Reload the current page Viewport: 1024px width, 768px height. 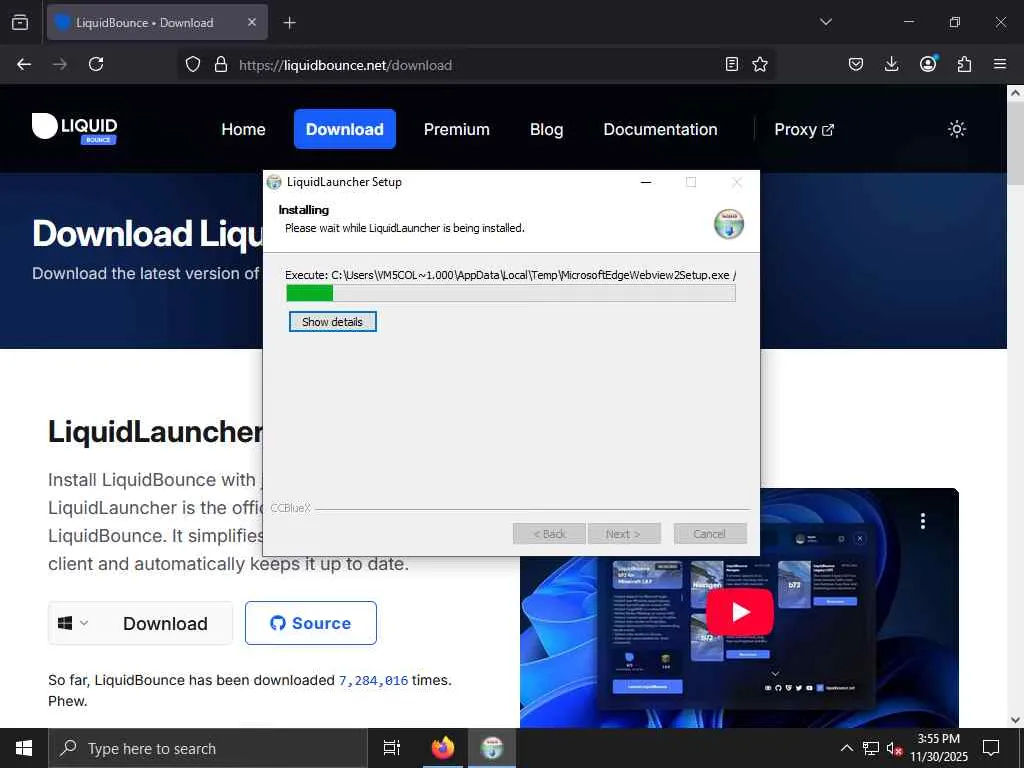click(x=96, y=64)
